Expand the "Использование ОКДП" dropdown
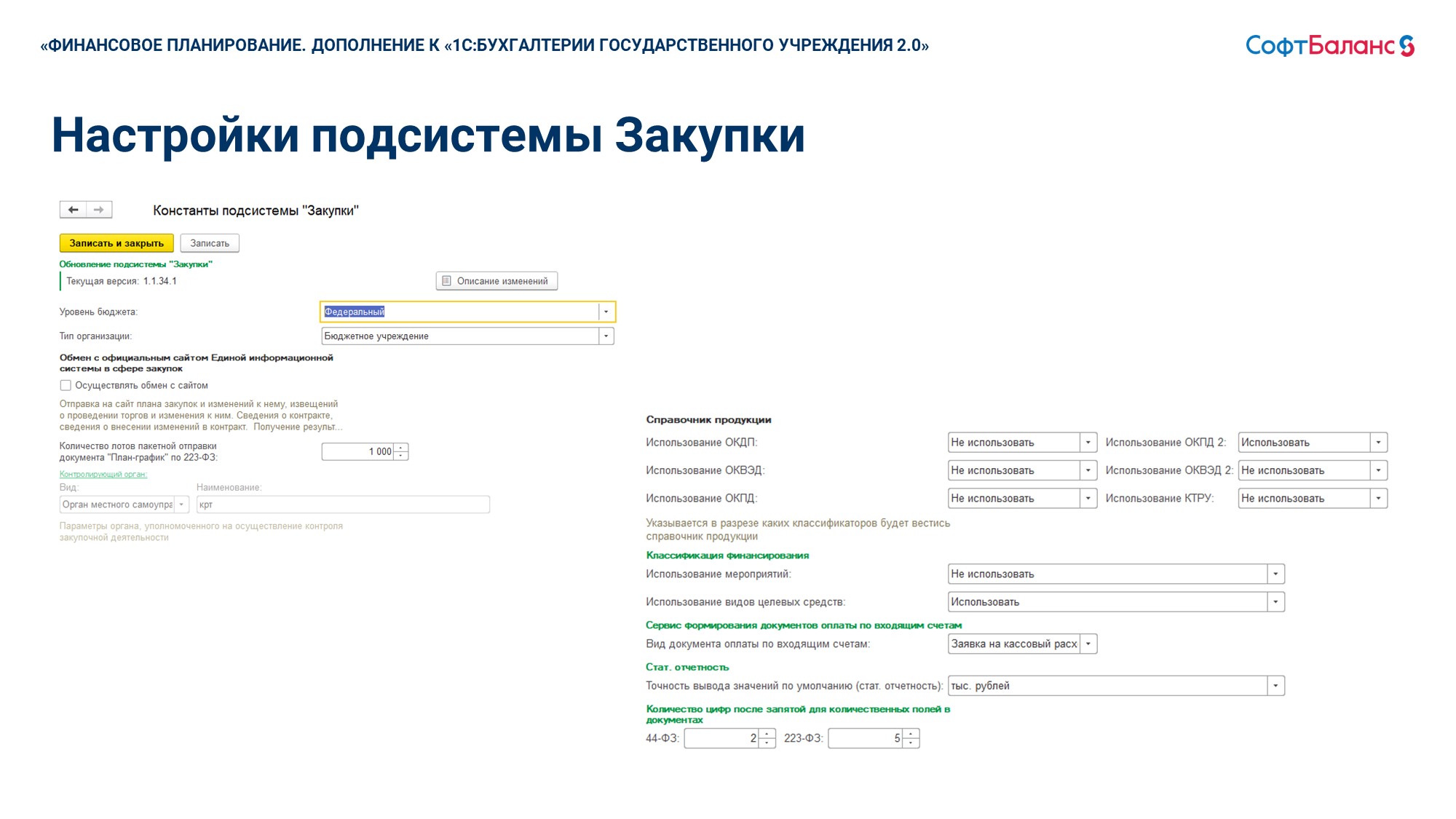 coord(1088,443)
